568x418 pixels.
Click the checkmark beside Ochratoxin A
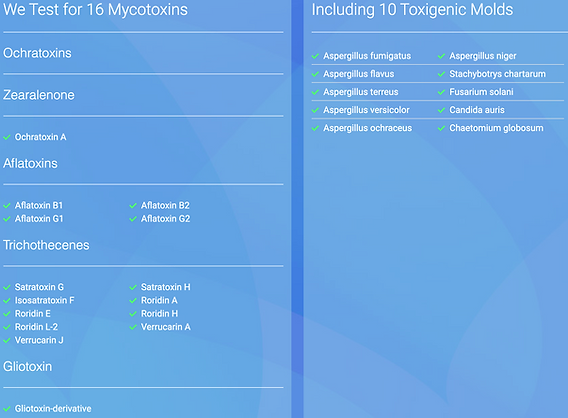(7, 137)
